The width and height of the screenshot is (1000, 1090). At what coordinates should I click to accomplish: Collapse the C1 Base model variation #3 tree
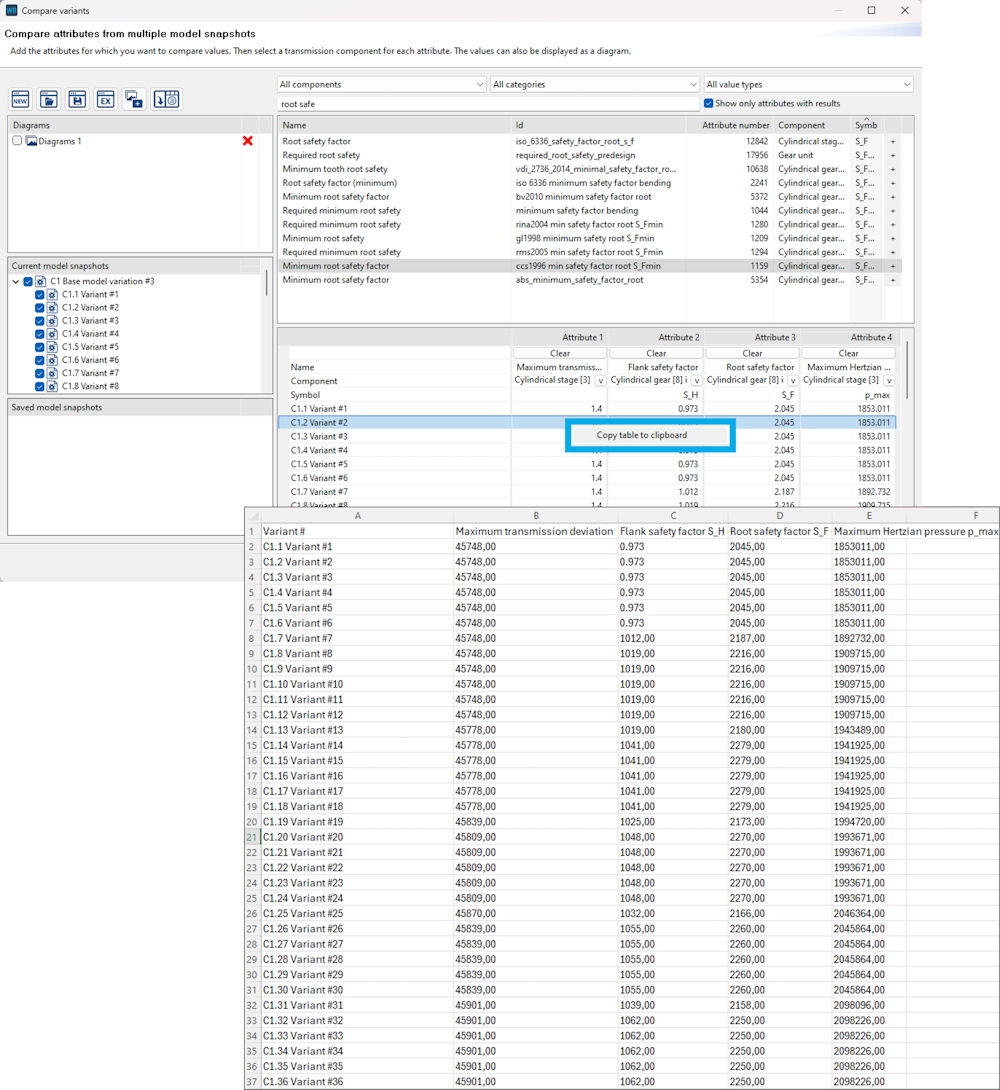click(x=14, y=281)
